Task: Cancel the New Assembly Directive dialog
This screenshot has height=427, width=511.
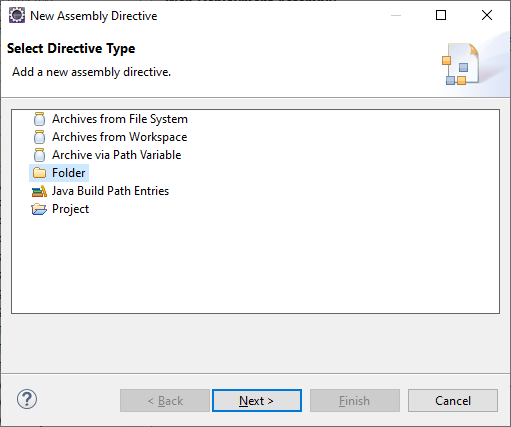Action: pyautogui.click(x=453, y=400)
